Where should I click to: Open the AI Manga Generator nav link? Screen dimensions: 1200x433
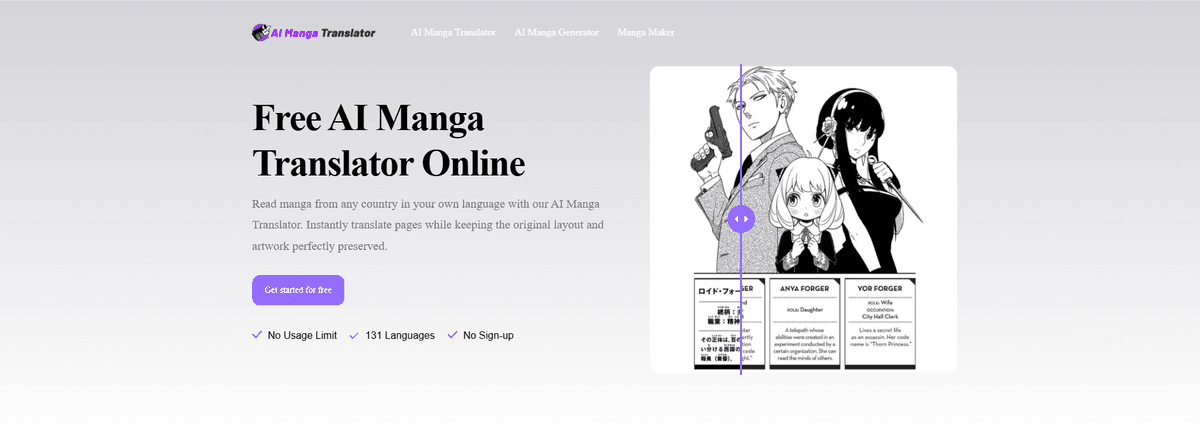coord(557,32)
